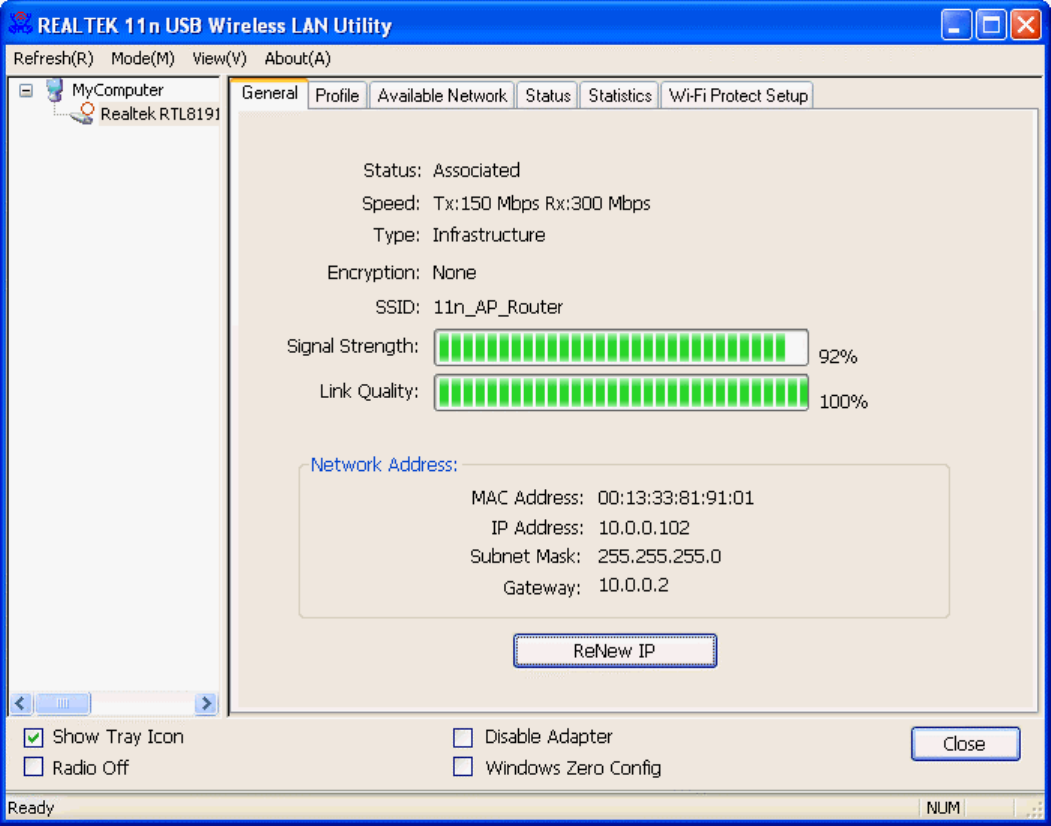The width and height of the screenshot is (1051, 826).
Task: Click the tree pane right scroll arrow
Action: 206,703
